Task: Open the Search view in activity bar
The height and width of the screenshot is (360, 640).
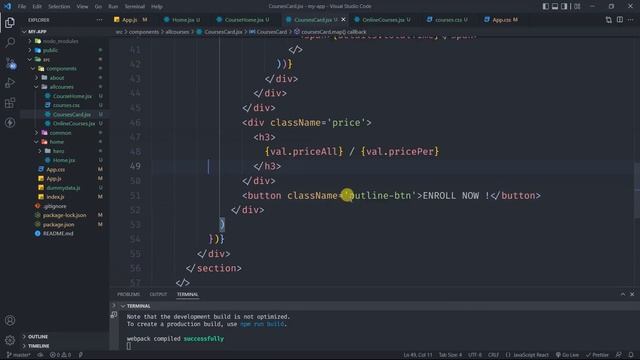Action: pyautogui.click(x=10, y=42)
